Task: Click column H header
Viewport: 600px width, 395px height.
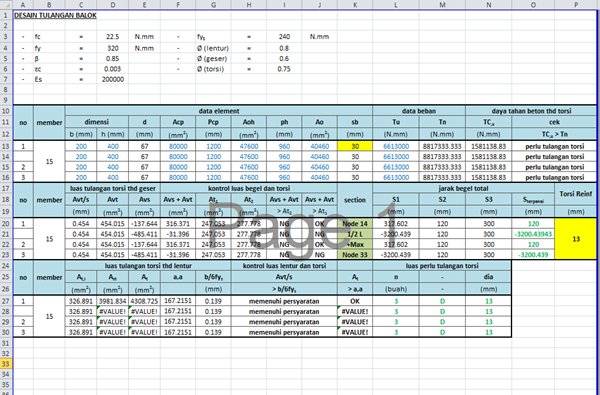Action: point(249,5)
